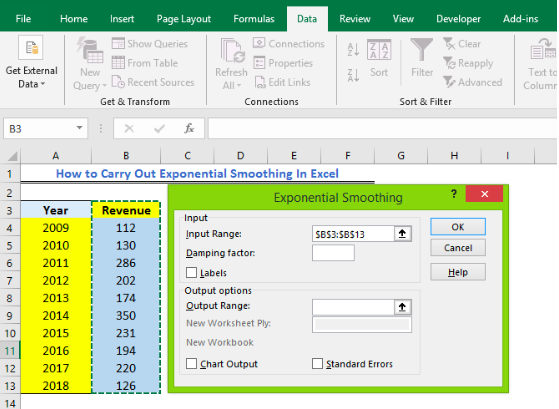
Task: Switch to the View tab
Action: point(403,19)
